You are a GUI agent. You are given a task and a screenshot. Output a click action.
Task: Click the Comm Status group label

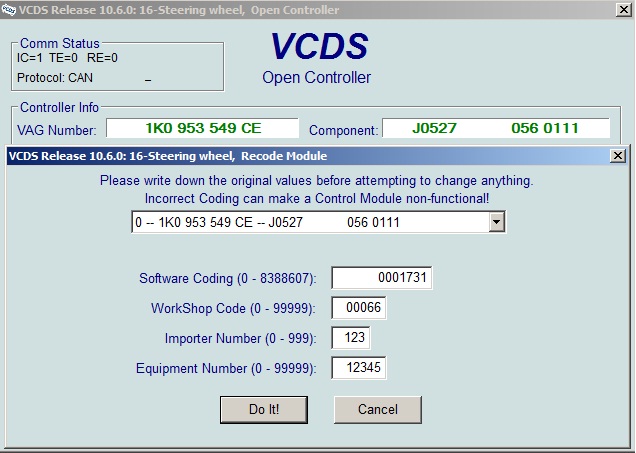pos(60,43)
